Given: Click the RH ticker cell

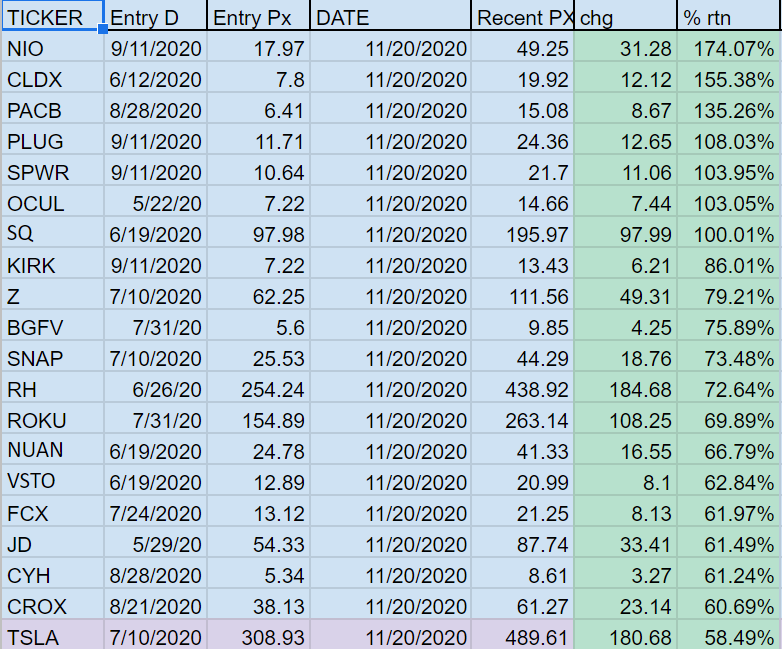Looking at the screenshot, I should click(52, 387).
